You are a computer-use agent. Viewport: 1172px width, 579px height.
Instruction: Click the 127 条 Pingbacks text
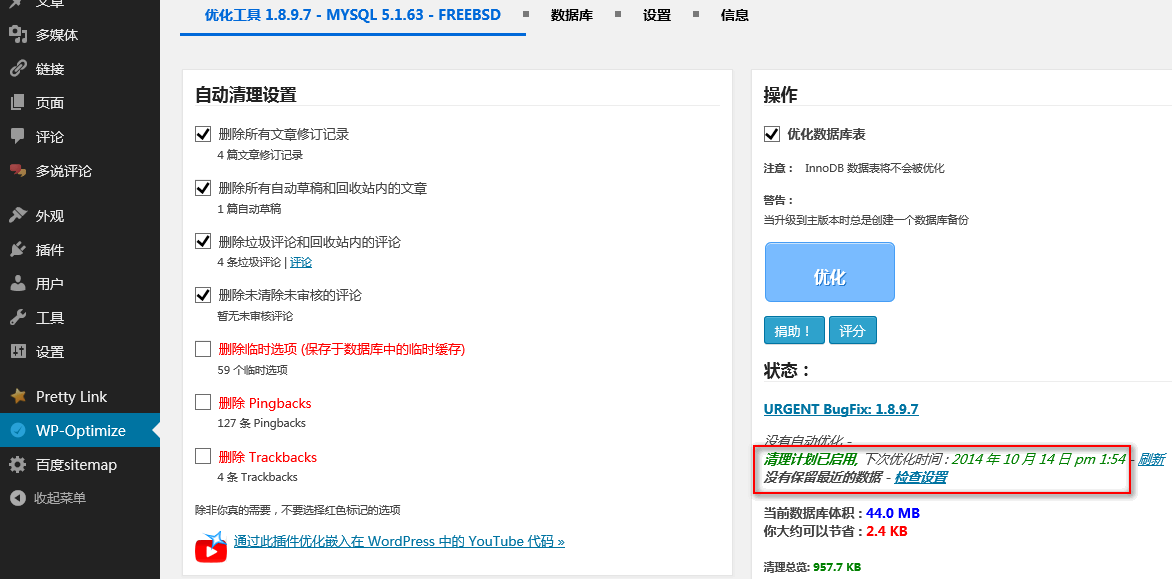click(262, 423)
